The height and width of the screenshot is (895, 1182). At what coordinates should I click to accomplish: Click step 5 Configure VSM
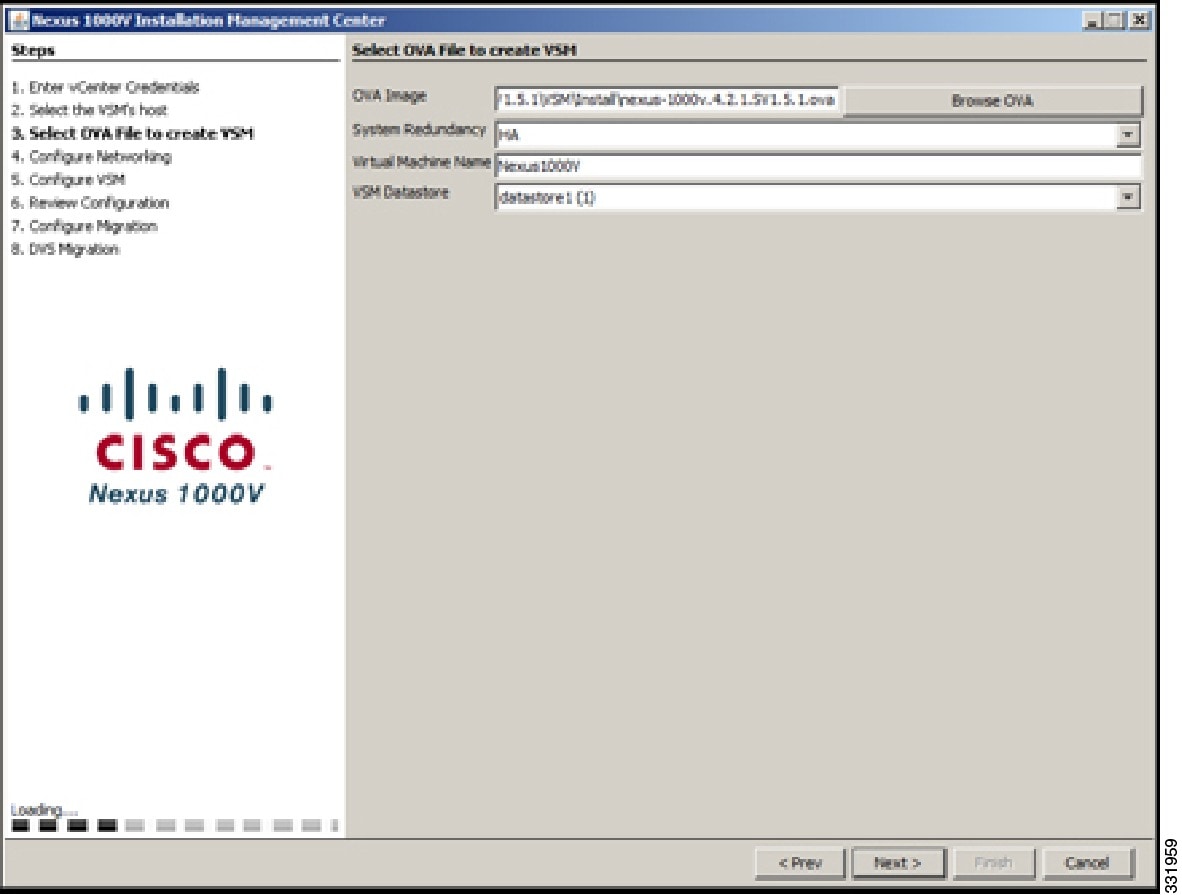69,179
